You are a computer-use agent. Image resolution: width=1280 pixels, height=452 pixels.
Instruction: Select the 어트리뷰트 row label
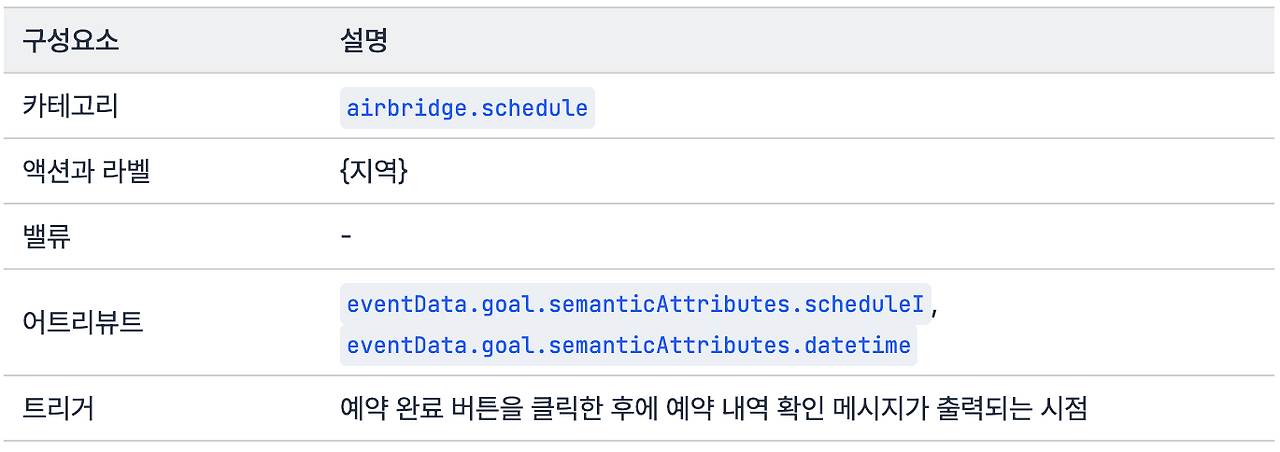(83, 323)
